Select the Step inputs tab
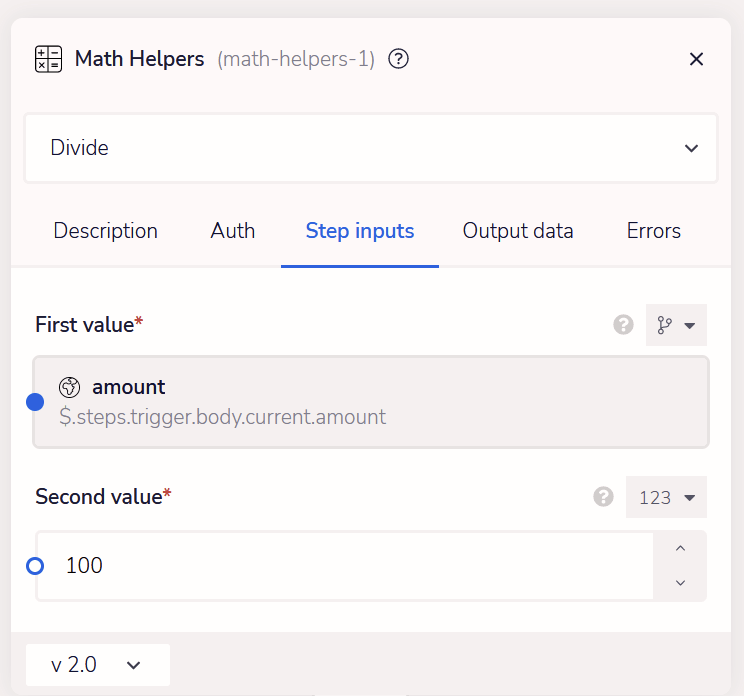The width and height of the screenshot is (744, 696). tap(360, 231)
